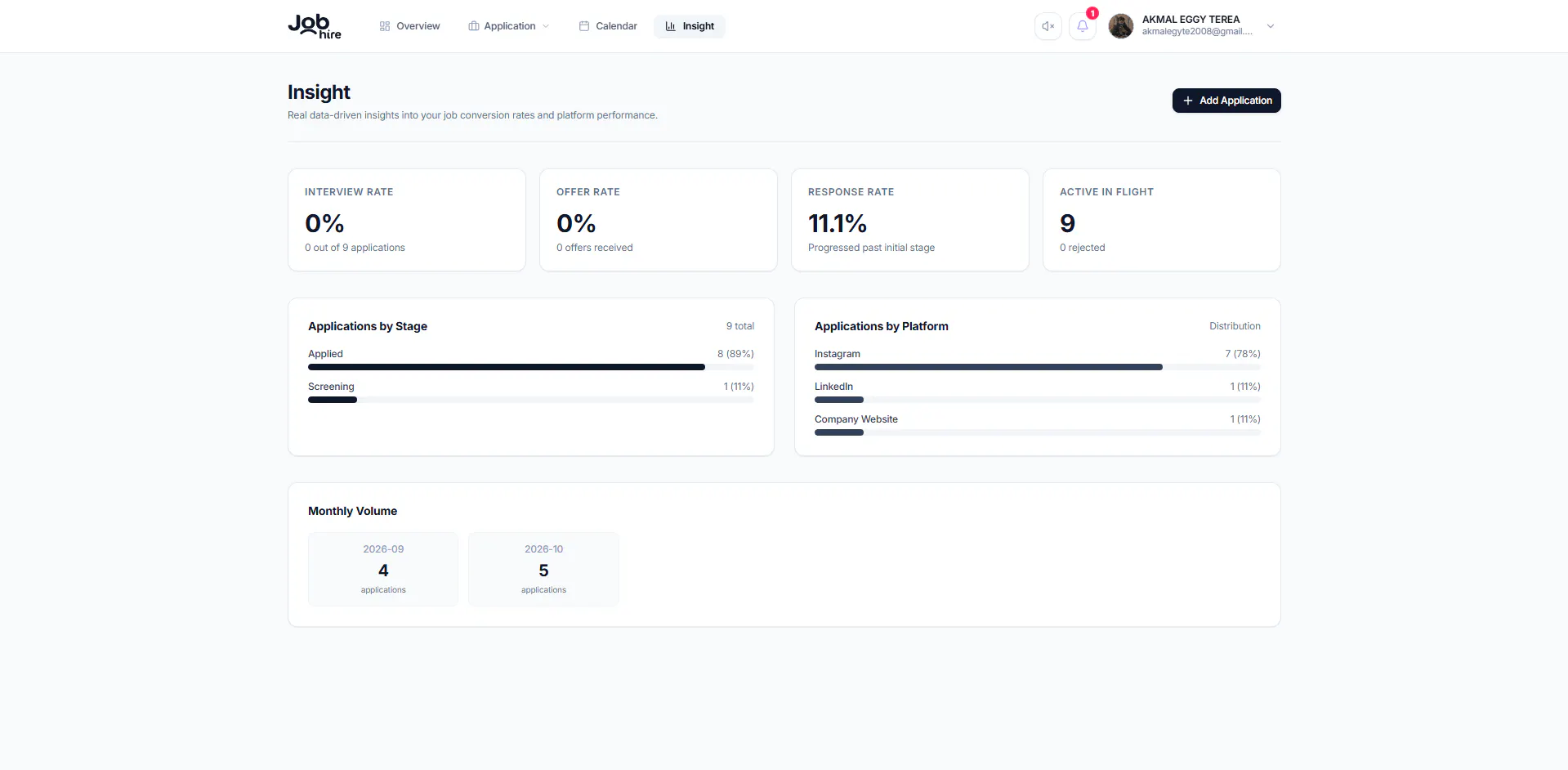Click the 2026-09 monthly volume card
Image resolution: width=1568 pixels, height=770 pixels.
pyautogui.click(x=383, y=570)
